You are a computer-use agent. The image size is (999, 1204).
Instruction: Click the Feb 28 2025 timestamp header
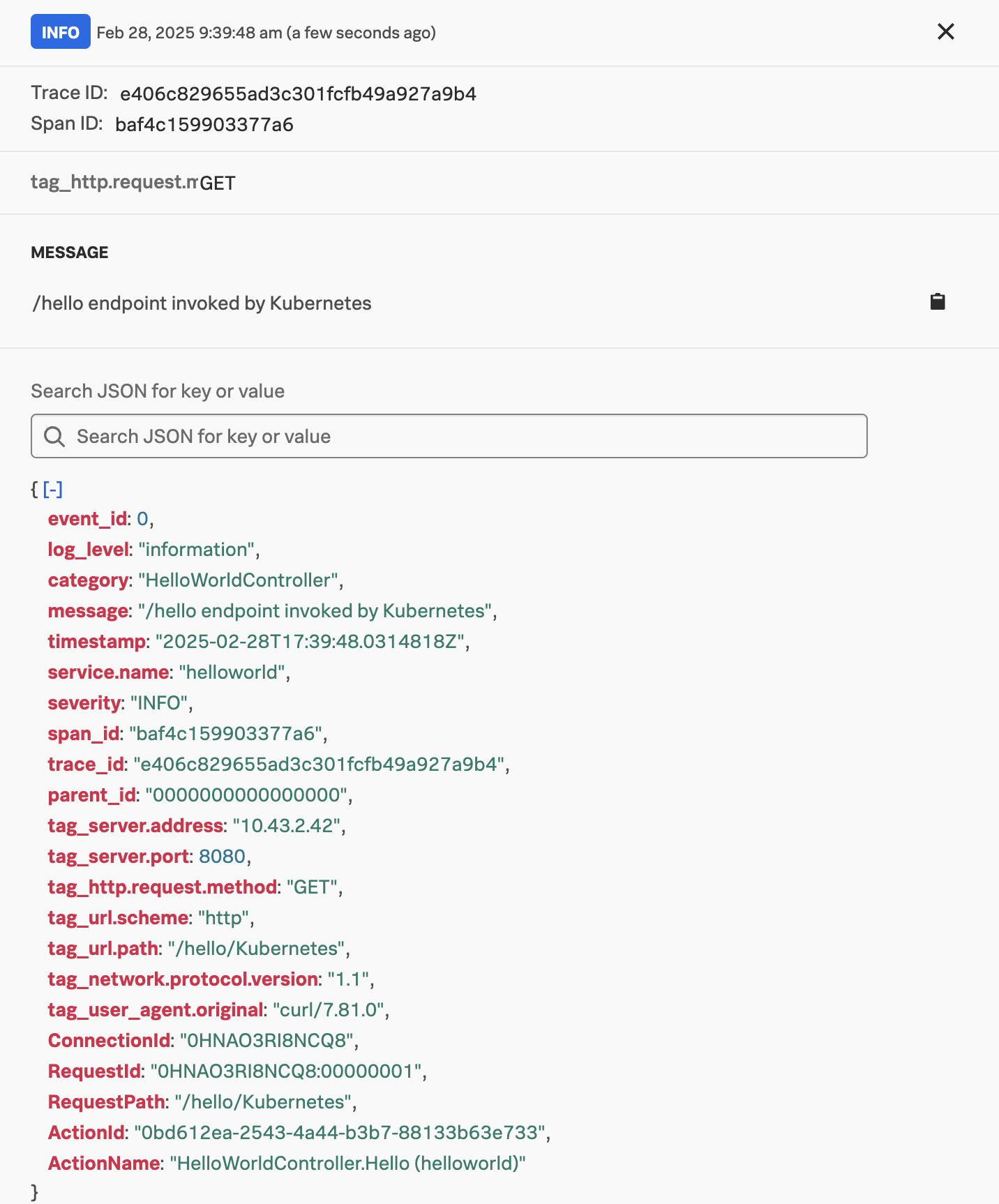266,32
